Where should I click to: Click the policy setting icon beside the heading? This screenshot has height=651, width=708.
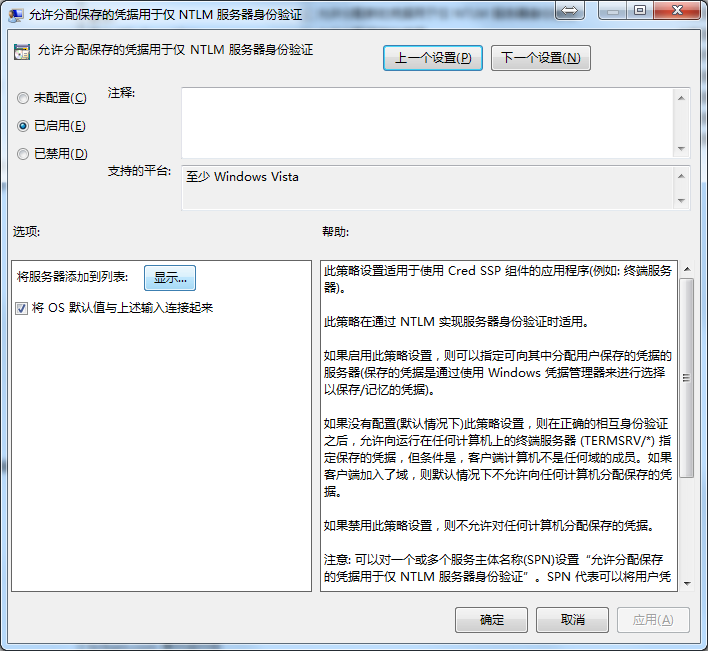pyautogui.click(x=22, y=51)
